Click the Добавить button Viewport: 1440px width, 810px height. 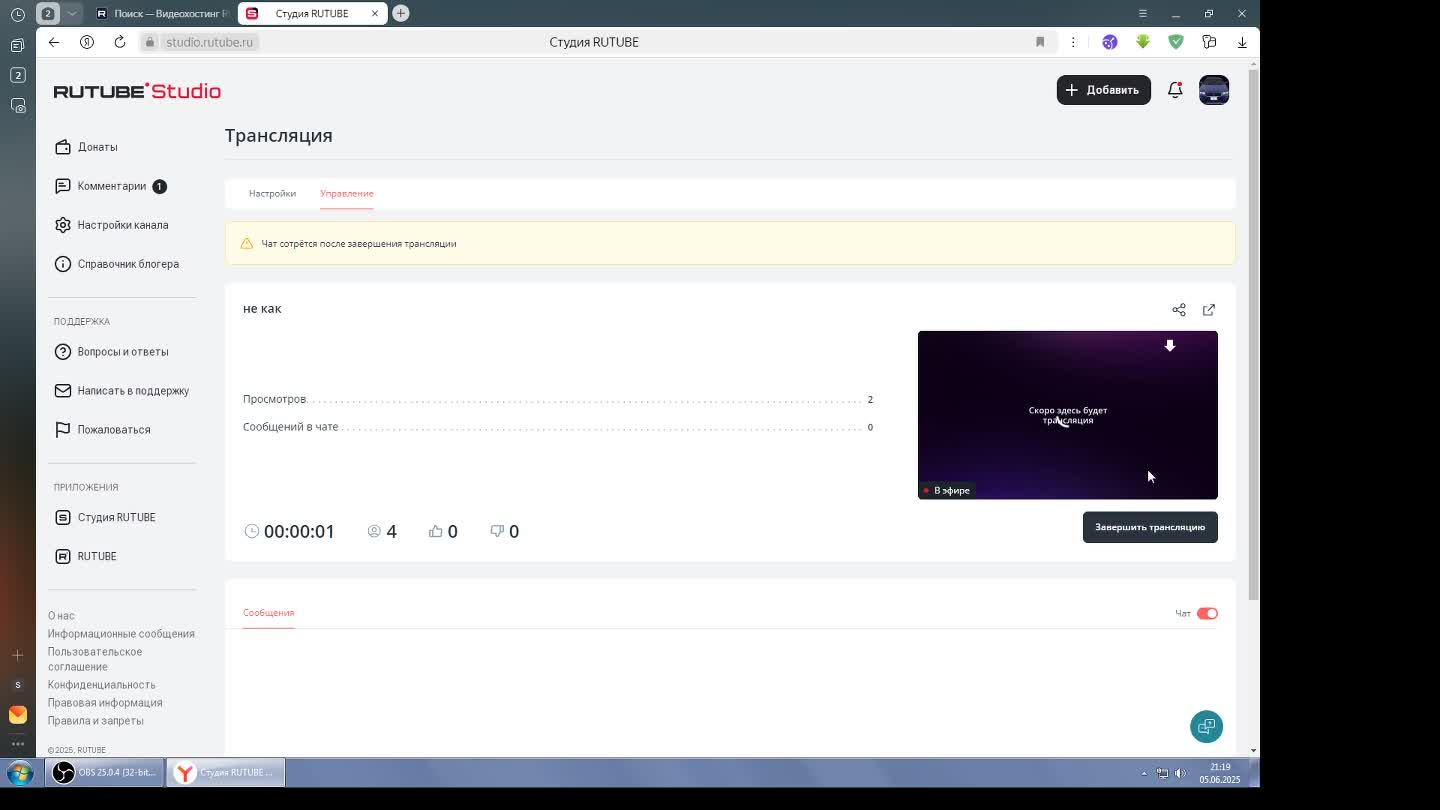1104,90
